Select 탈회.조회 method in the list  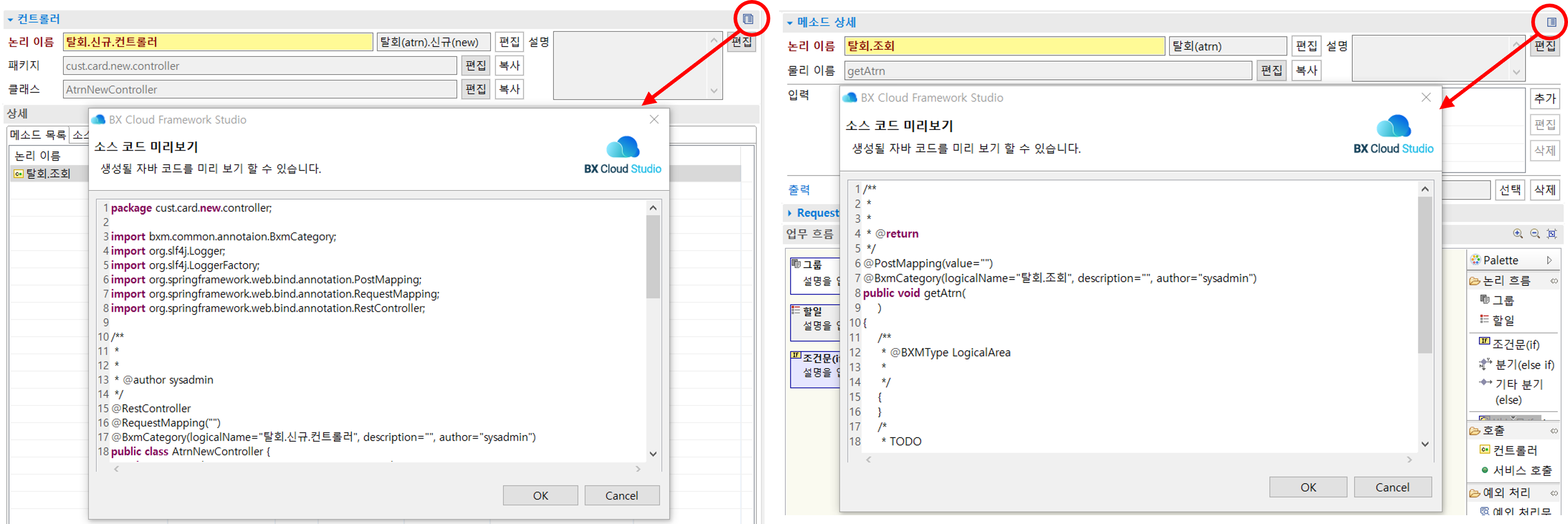pyautogui.click(x=48, y=173)
